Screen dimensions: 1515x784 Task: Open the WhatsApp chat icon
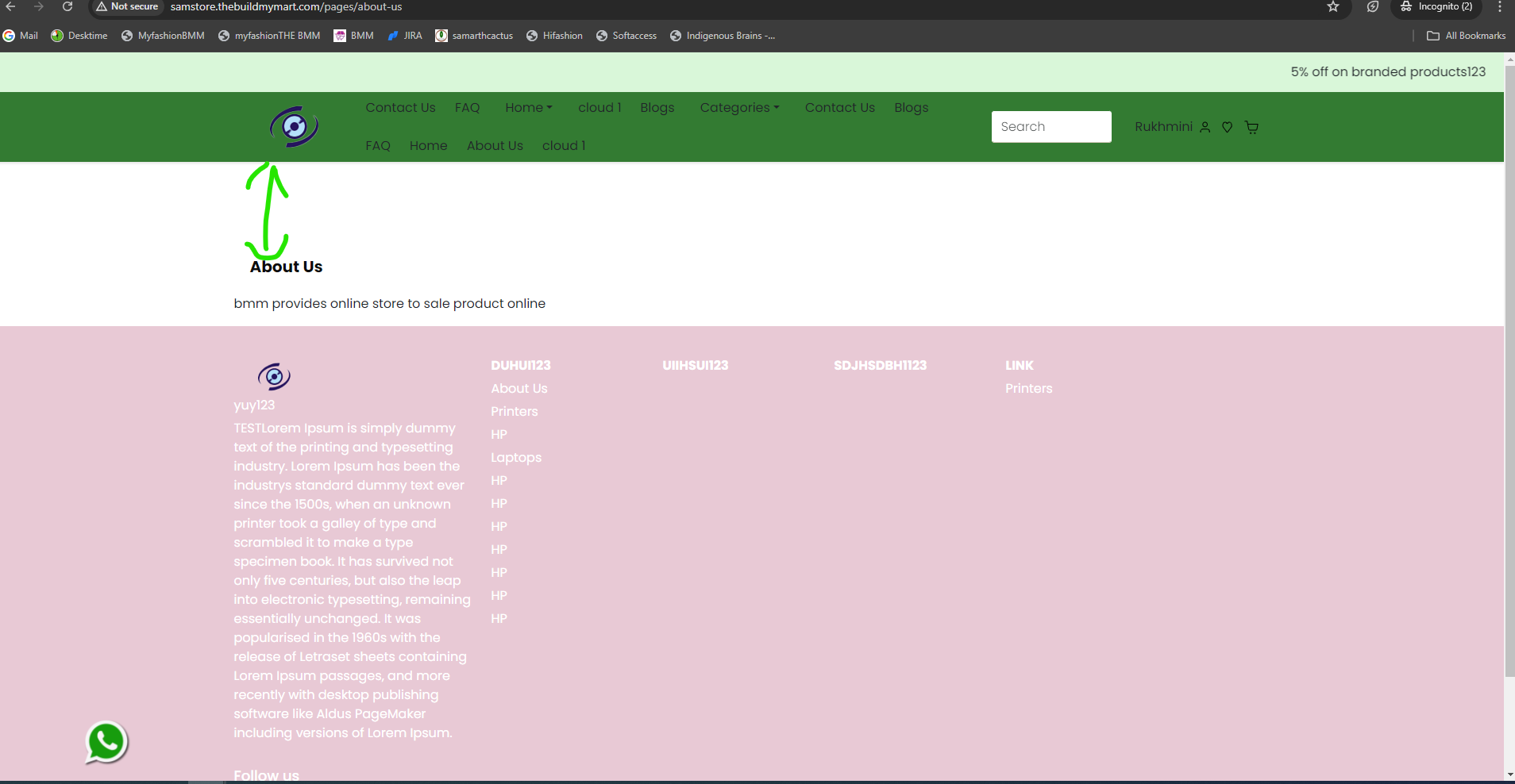(106, 742)
